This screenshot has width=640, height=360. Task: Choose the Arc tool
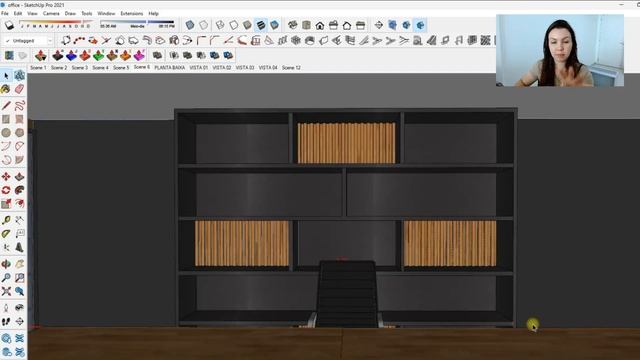6,146
